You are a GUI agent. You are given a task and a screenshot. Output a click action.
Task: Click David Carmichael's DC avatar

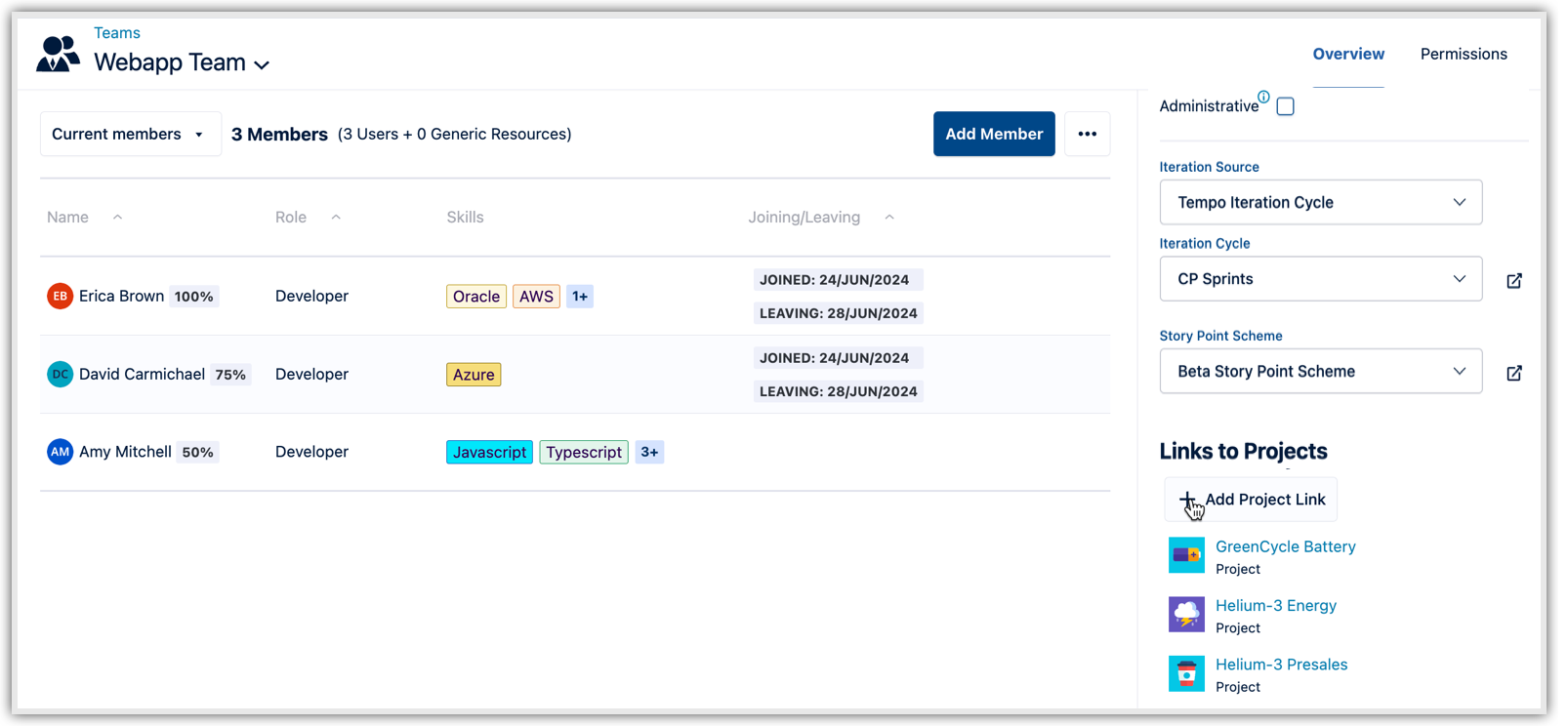pyautogui.click(x=61, y=374)
